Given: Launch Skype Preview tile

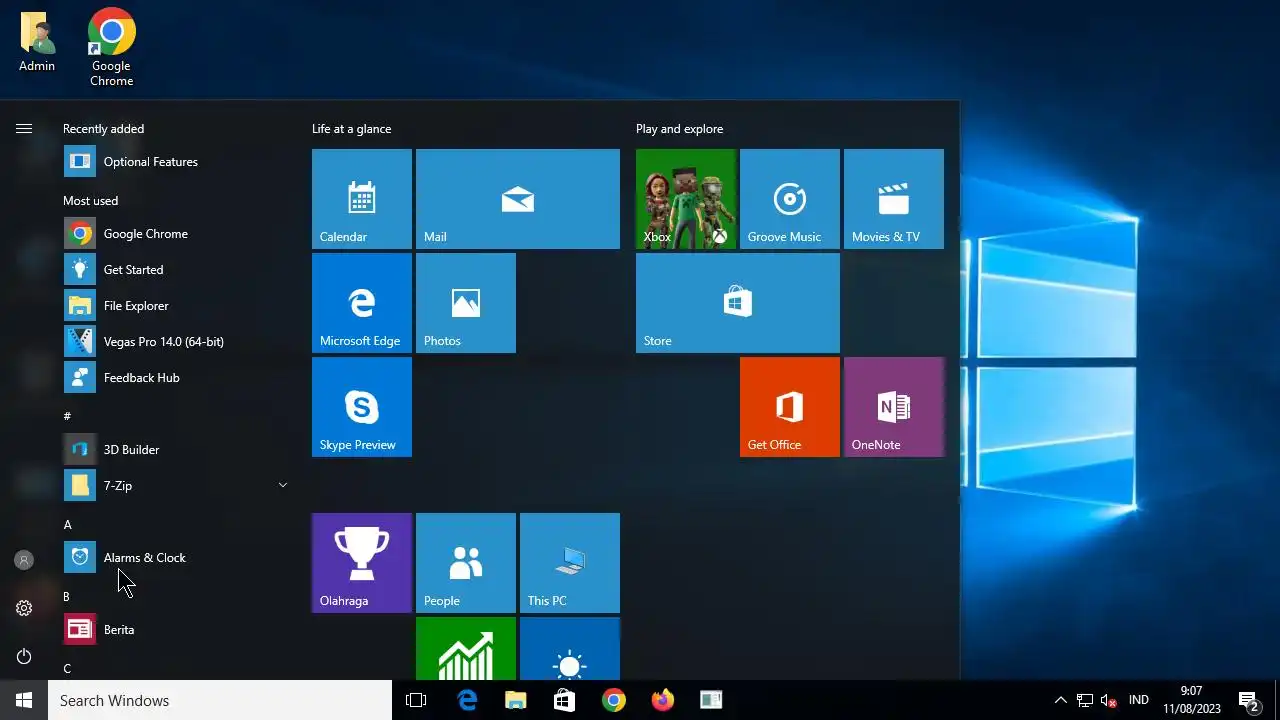Looking at the screenshot, I should (x=362, y=407).
